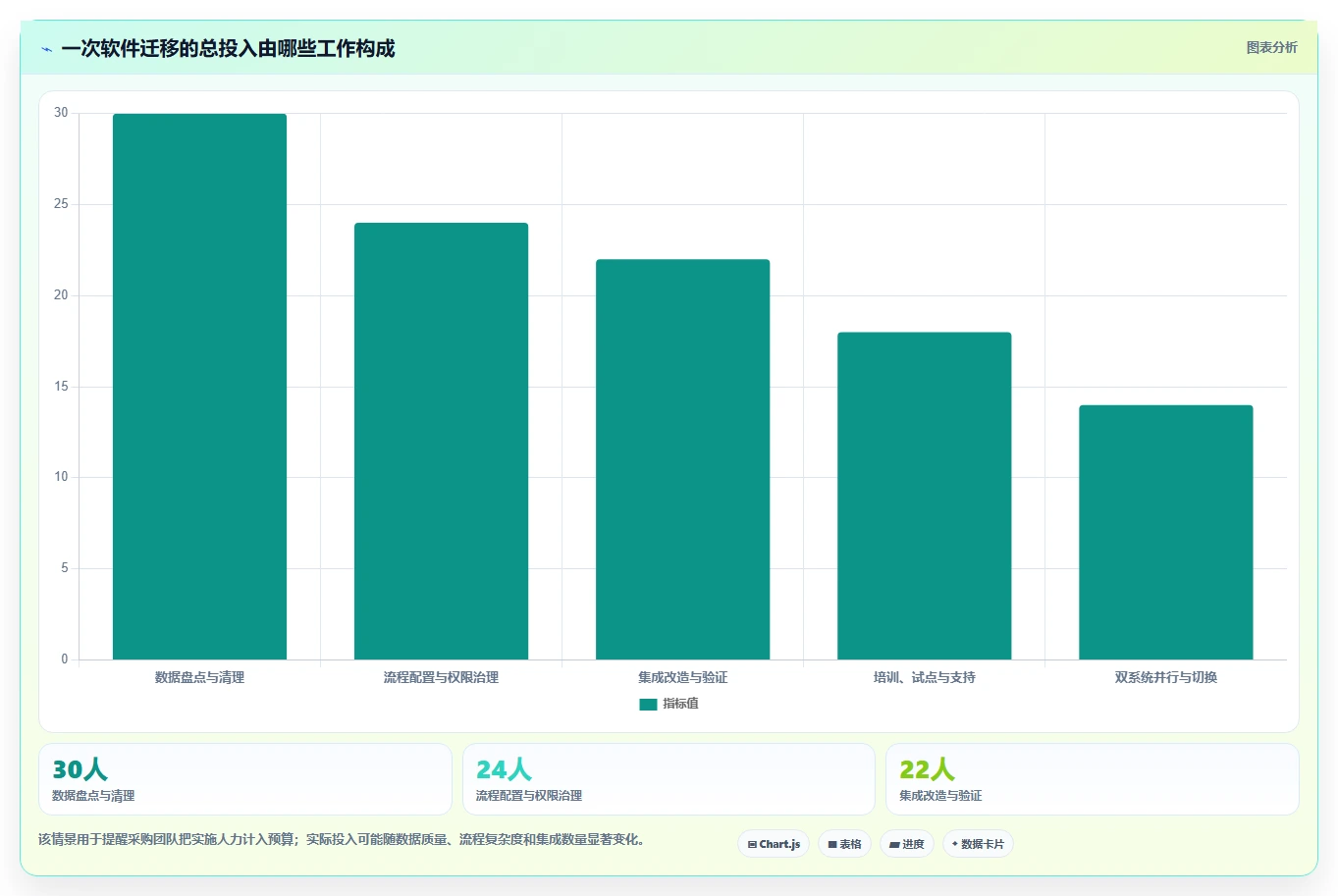Click the 流程配置与权限治理 x-axis label

point(441,677)
